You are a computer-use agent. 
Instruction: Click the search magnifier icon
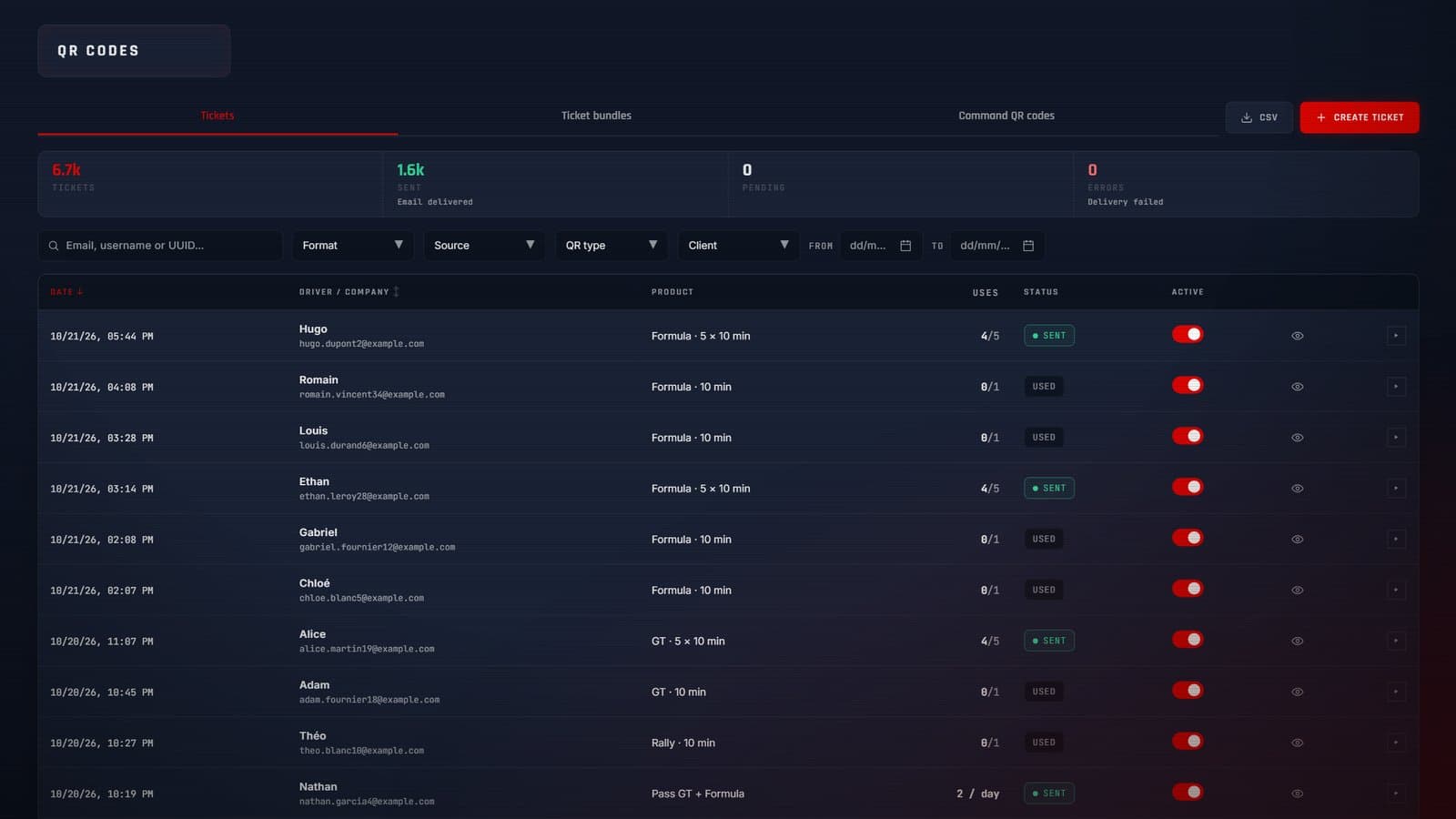[54, 246]
